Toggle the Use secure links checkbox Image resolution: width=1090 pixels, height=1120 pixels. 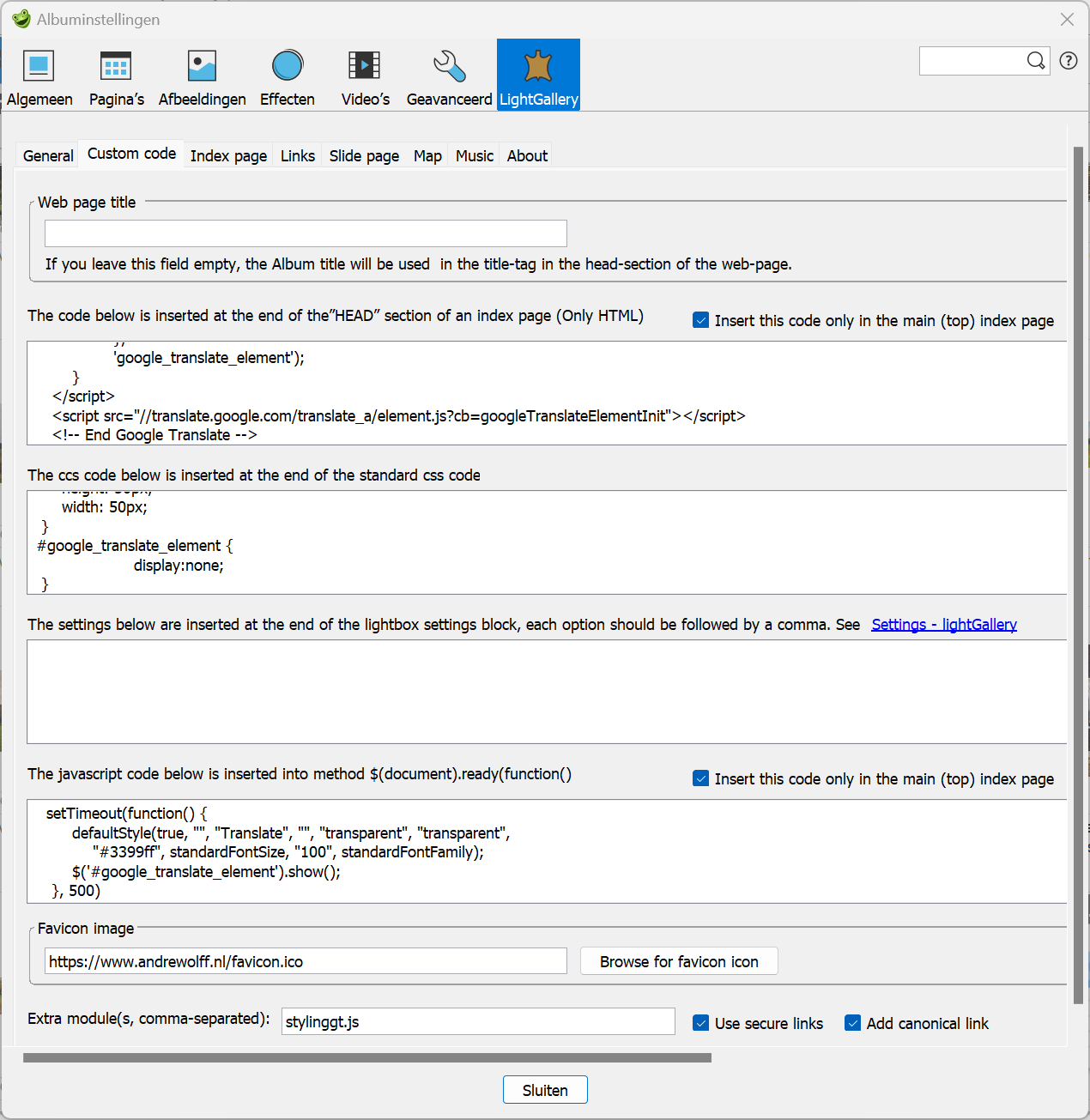pyautogui.click(x=701, y=1022)
